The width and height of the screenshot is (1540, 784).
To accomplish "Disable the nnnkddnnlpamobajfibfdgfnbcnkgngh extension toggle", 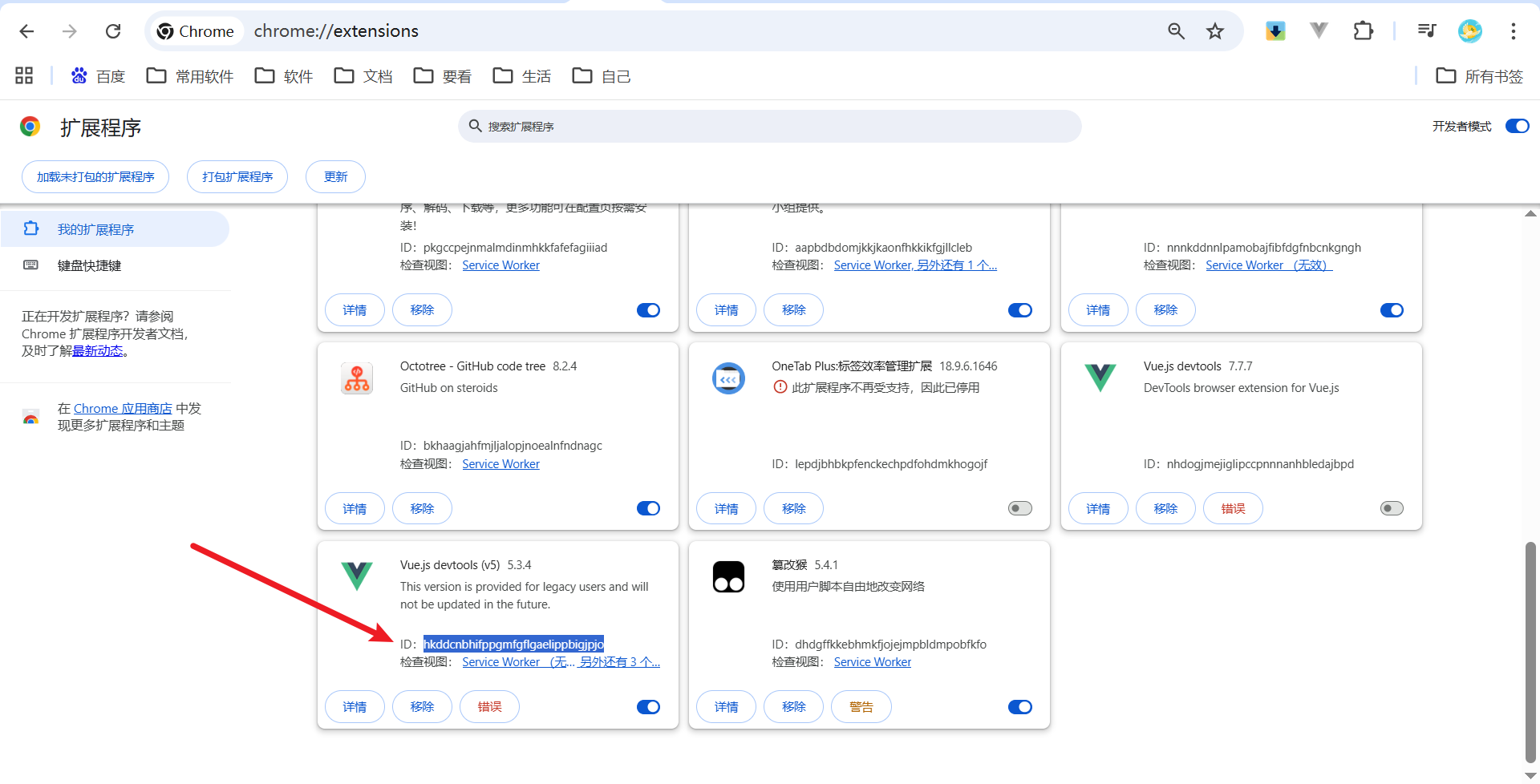I will pos(1392,310).
